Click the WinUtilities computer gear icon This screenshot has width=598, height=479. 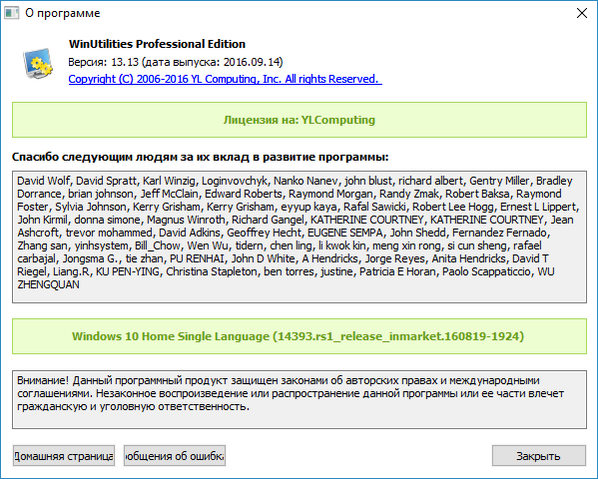(38, 63)
